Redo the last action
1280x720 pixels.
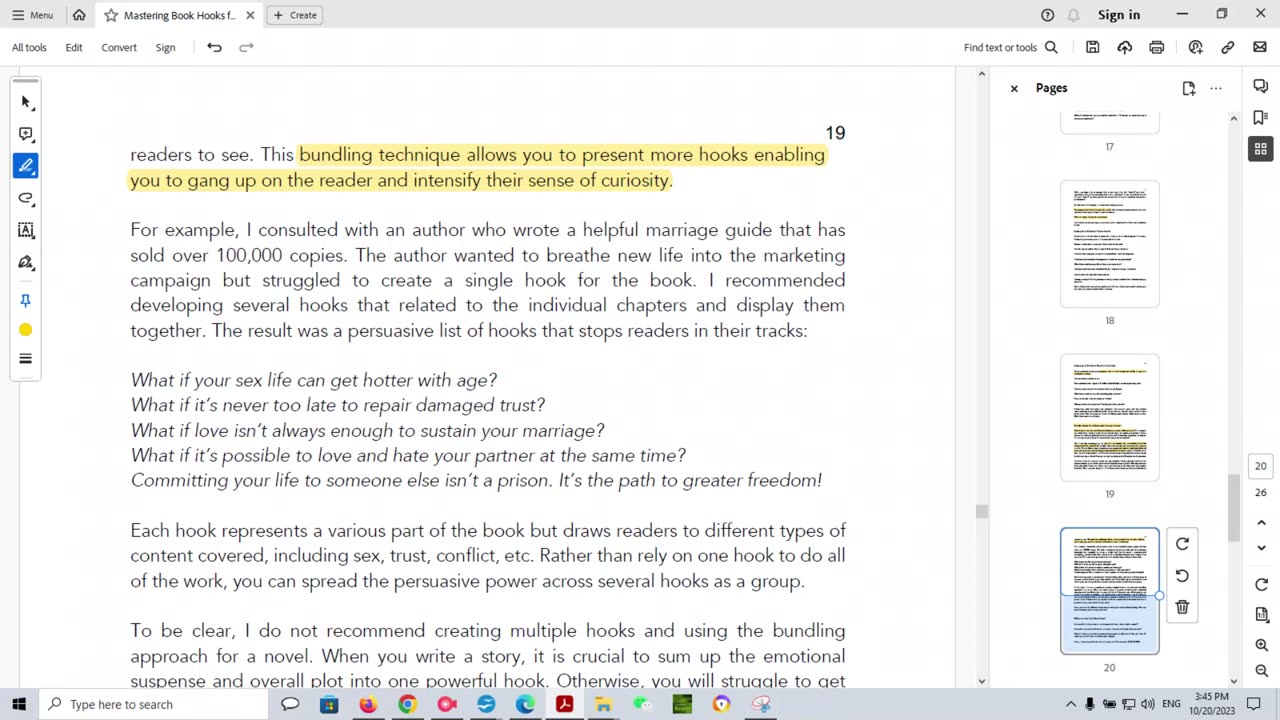coord(246,47)
